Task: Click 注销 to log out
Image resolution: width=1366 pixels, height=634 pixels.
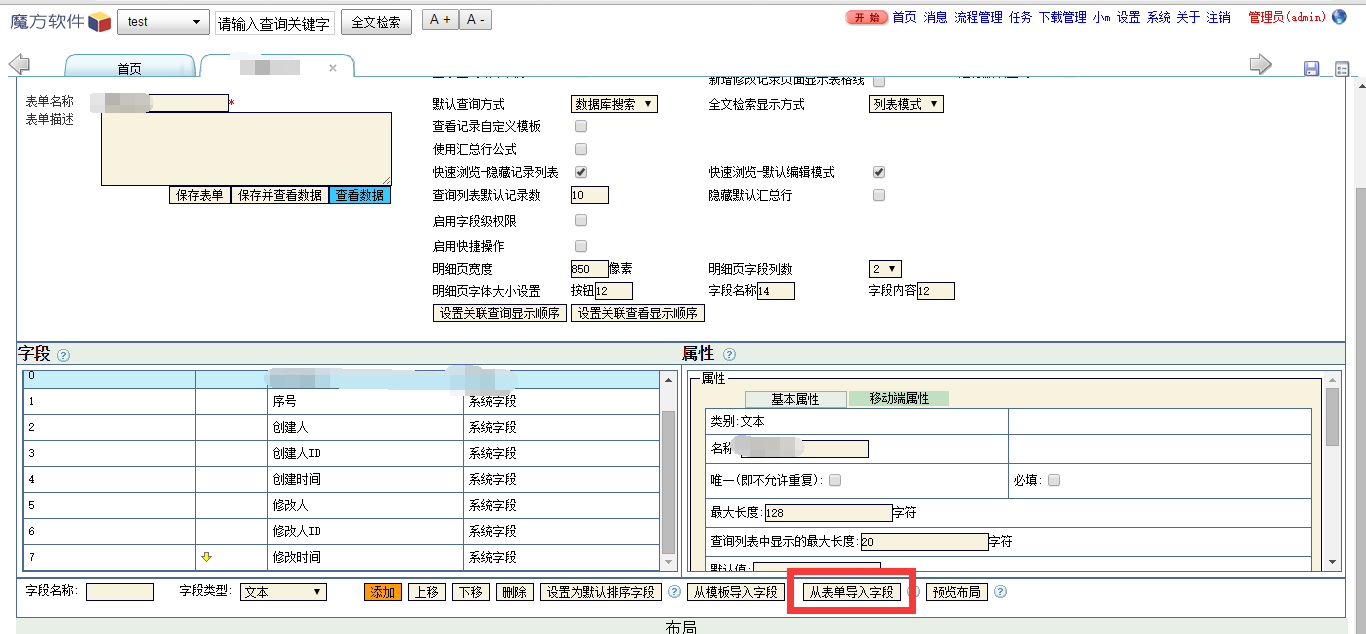Action: pos(1218,18)
